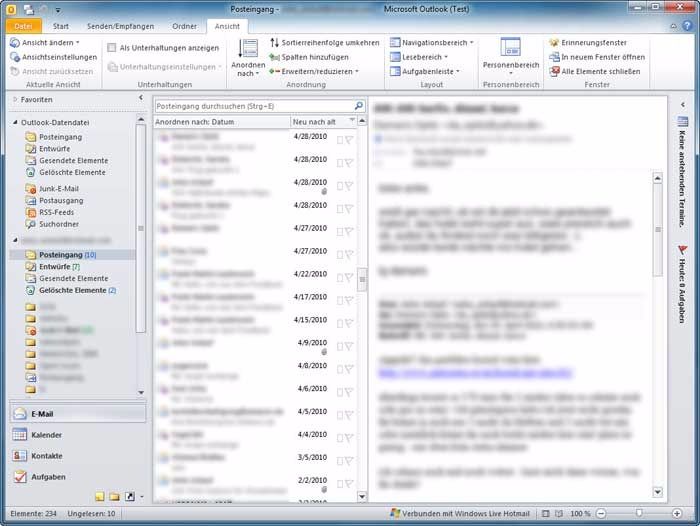Open the Datei tab
Viewport: 700px width, 526px height.
point(24,26)
